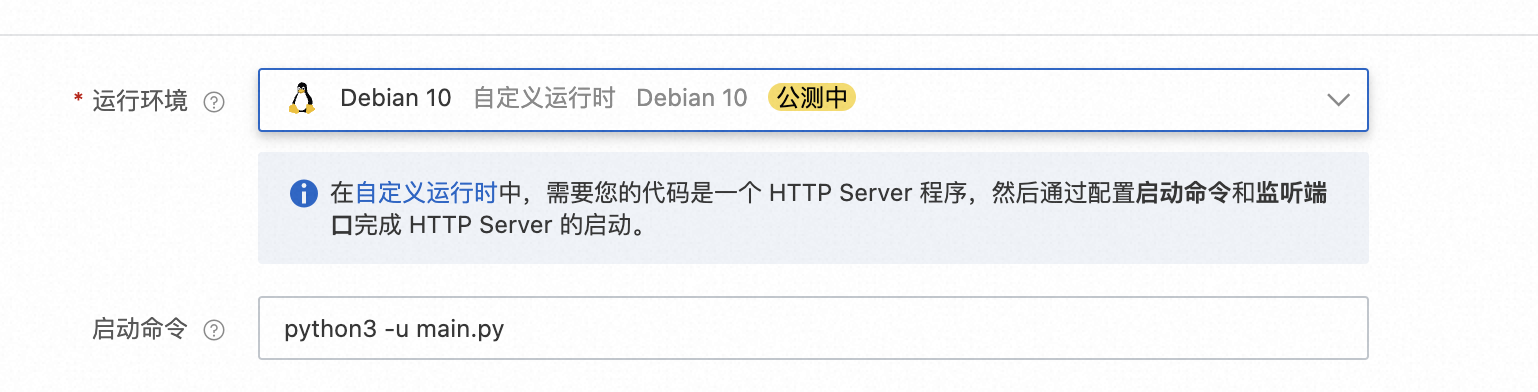1538x392 pixels.
Task: Click the Linux penguin icon
Action: click(301, 98)
